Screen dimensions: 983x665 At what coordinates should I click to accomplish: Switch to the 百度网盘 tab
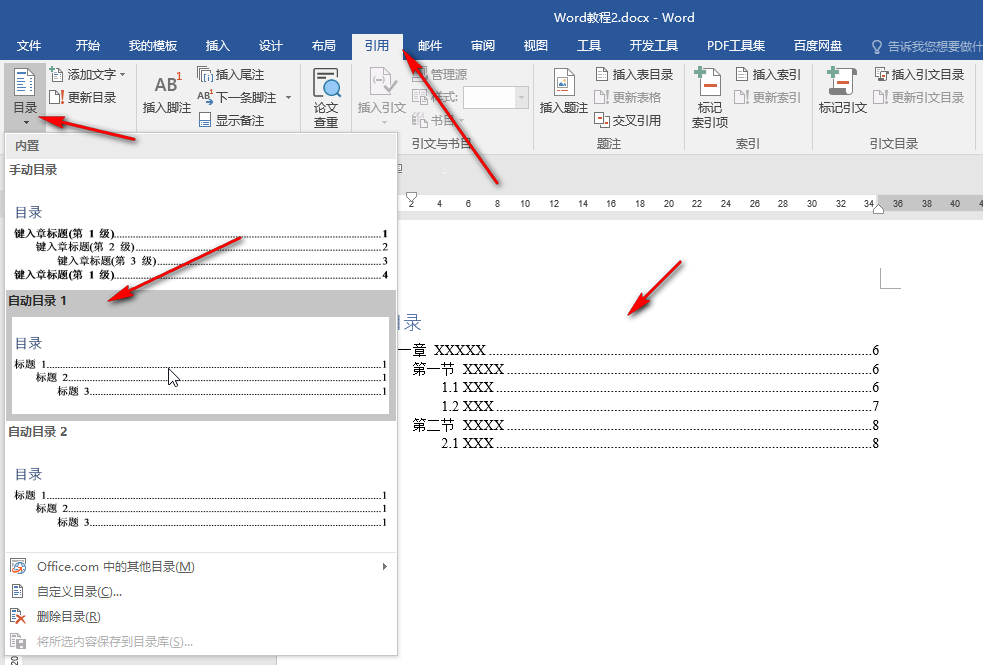817,46
